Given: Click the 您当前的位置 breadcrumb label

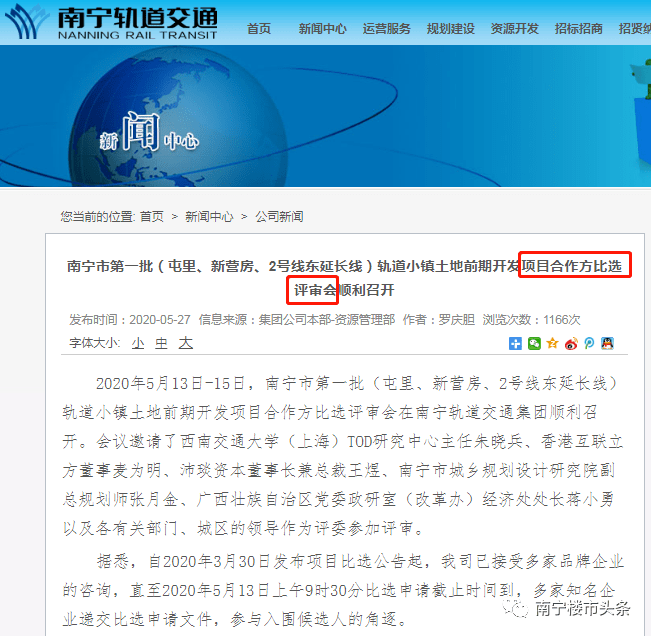Looking at the screenshot, I should coord(97,216).
